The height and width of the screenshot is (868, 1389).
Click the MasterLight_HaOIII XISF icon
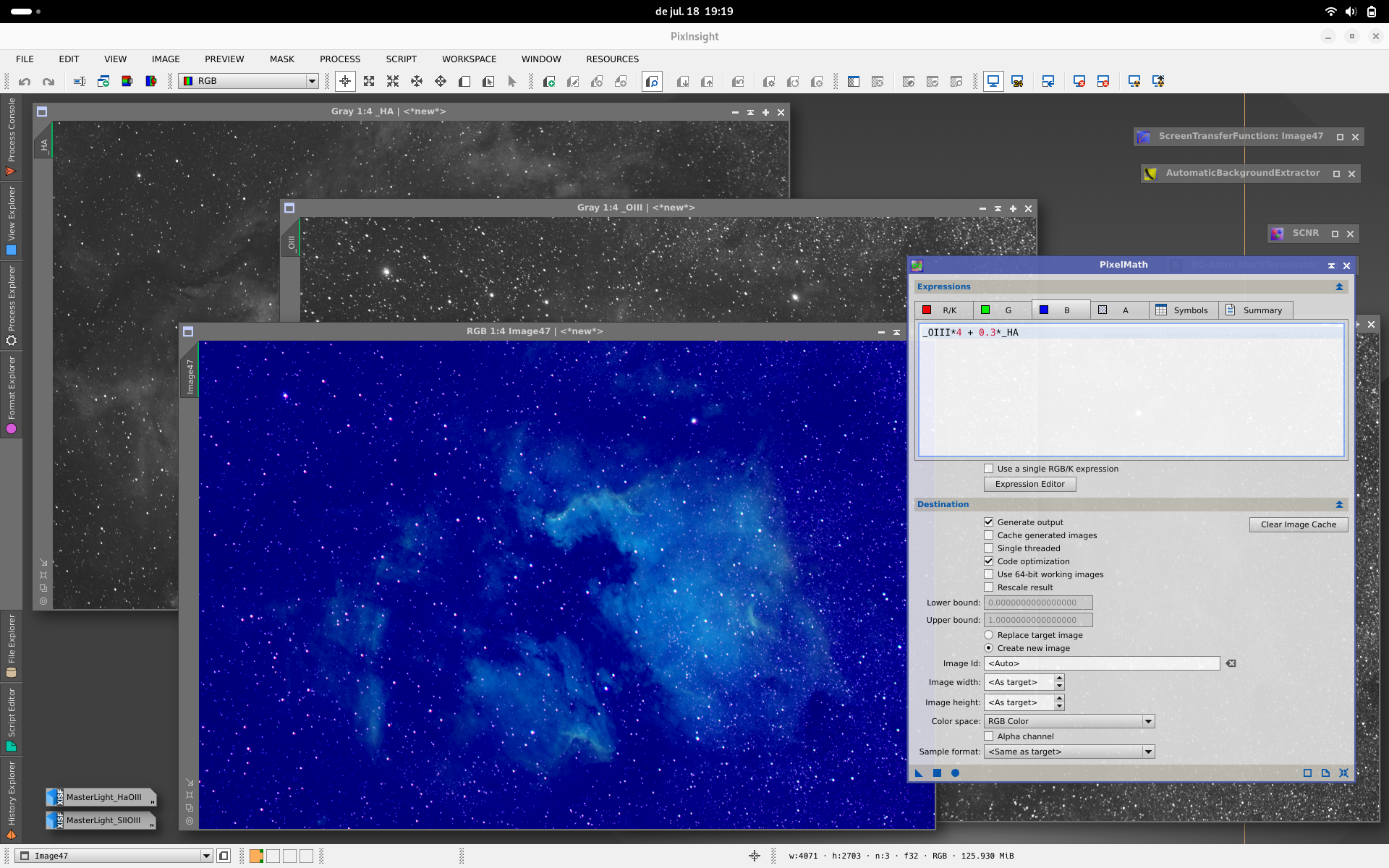pos(56,797)
